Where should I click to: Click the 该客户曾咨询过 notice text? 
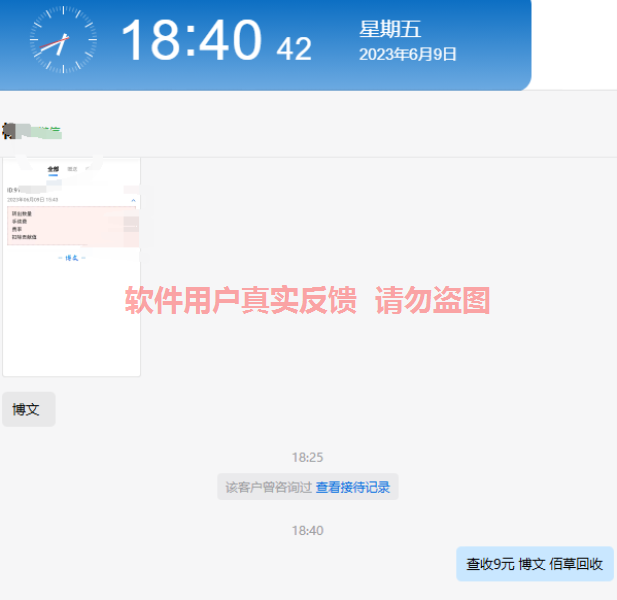(x=268, y=487)
